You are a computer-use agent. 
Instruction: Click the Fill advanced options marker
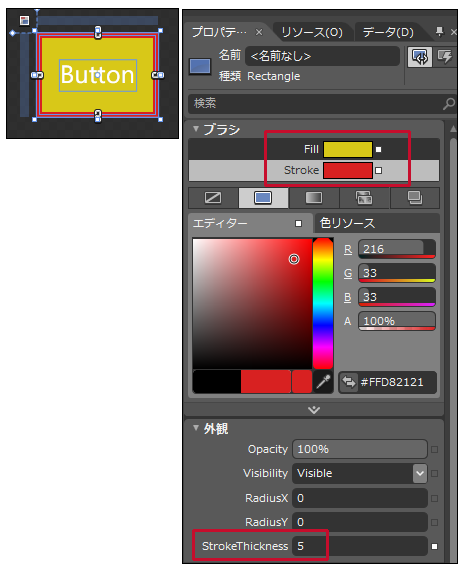click(x=378, y=150)
